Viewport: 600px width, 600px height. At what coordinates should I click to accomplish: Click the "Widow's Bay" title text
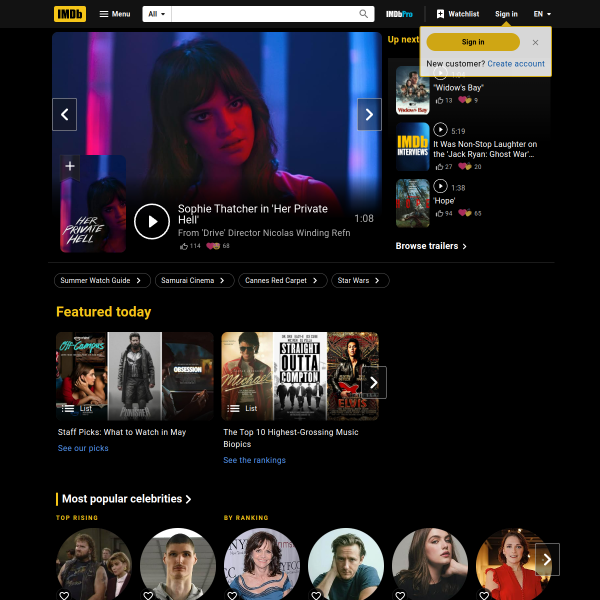pos(458,88)
